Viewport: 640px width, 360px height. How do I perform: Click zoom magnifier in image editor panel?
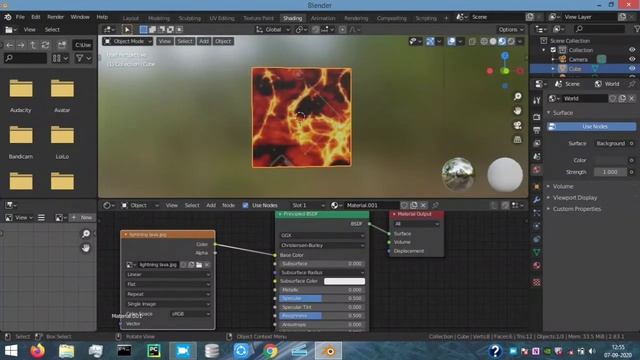pos(86,233)
